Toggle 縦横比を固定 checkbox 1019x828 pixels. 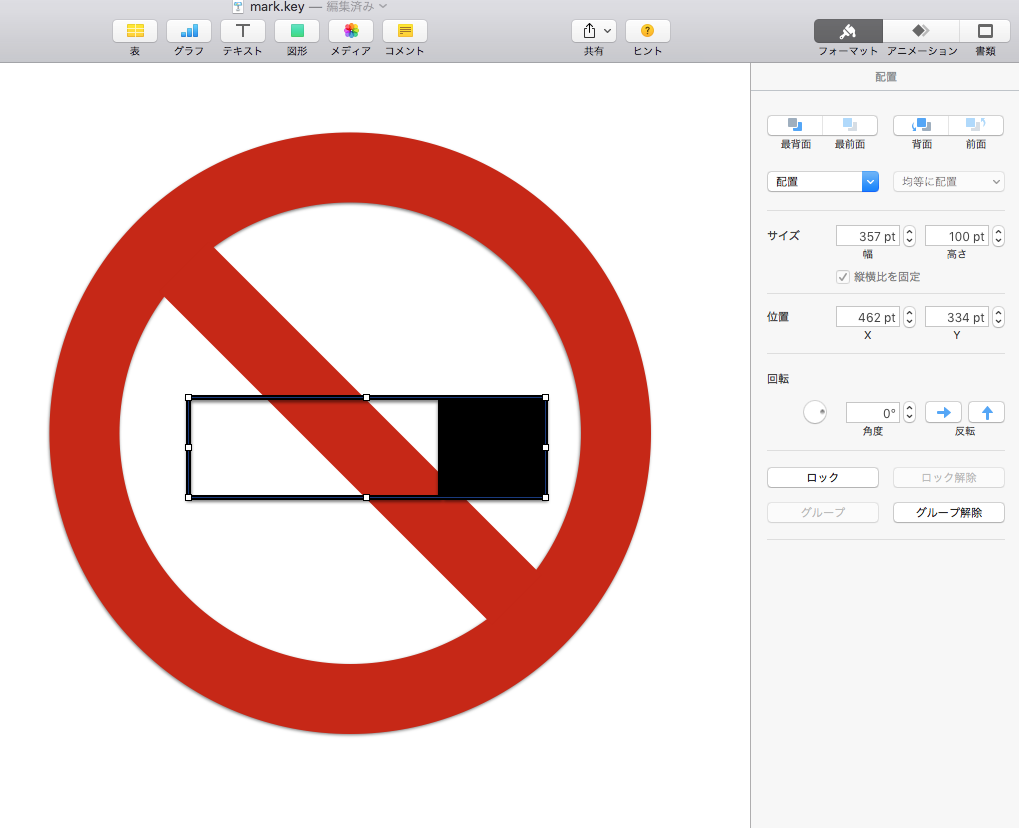tap(843, 277)
